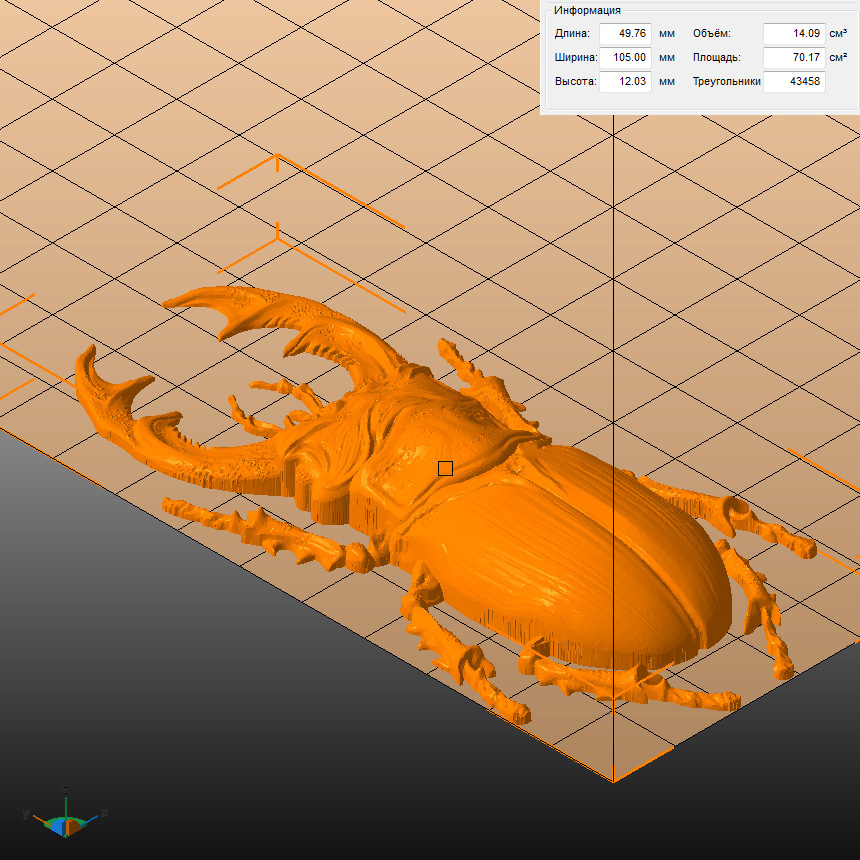Click the small square marker on the beetle

pos(445,468)
